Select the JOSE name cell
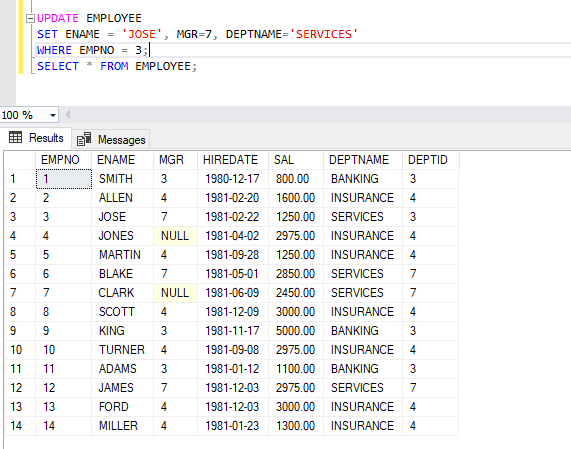Viewport: 571px width, 449px height. click(122, 217)
